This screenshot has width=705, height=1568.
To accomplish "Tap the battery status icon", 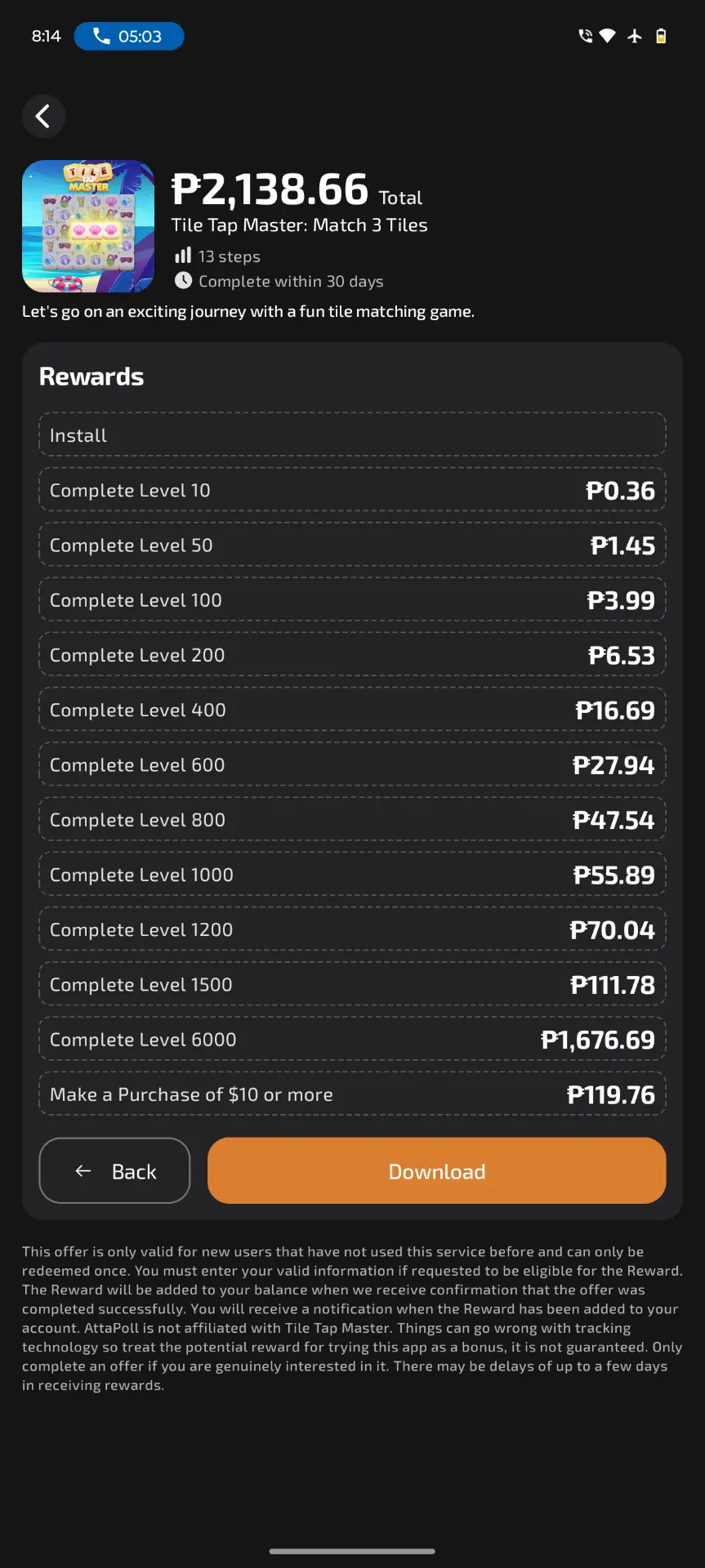I will pos(661,36).
